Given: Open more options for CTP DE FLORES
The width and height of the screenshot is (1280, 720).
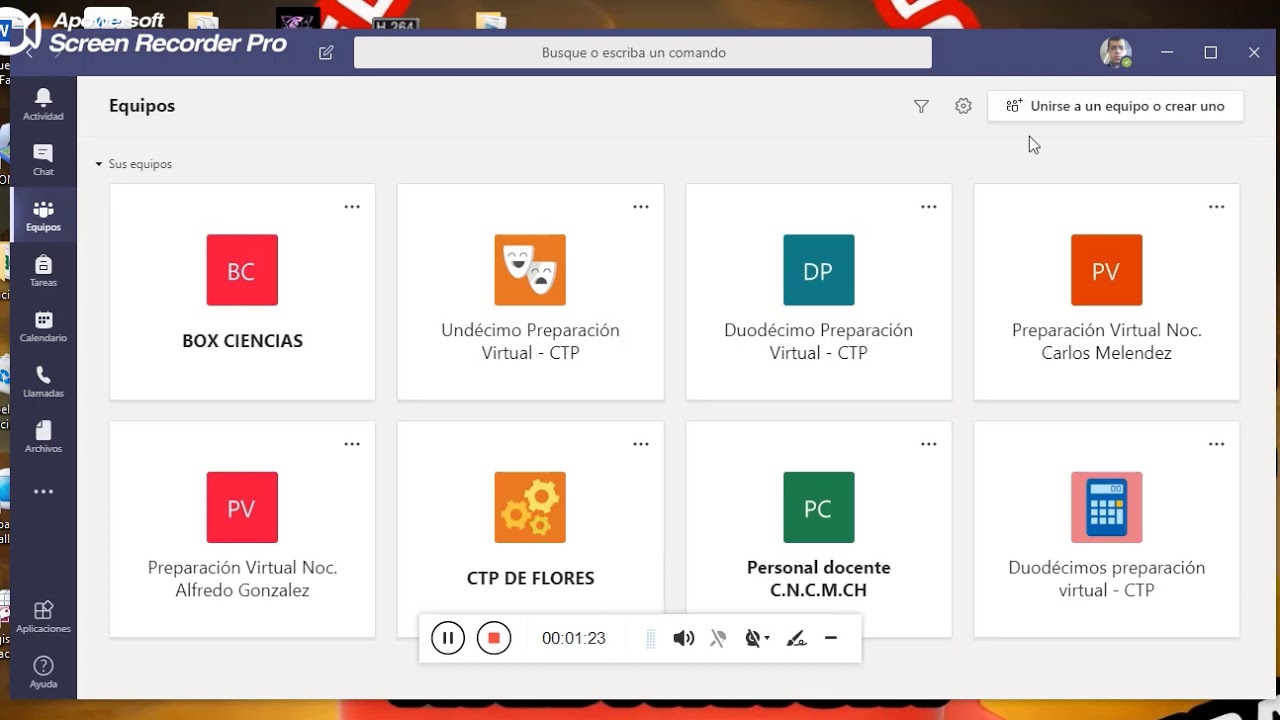Looking at the screenshot, I should 640,444.
